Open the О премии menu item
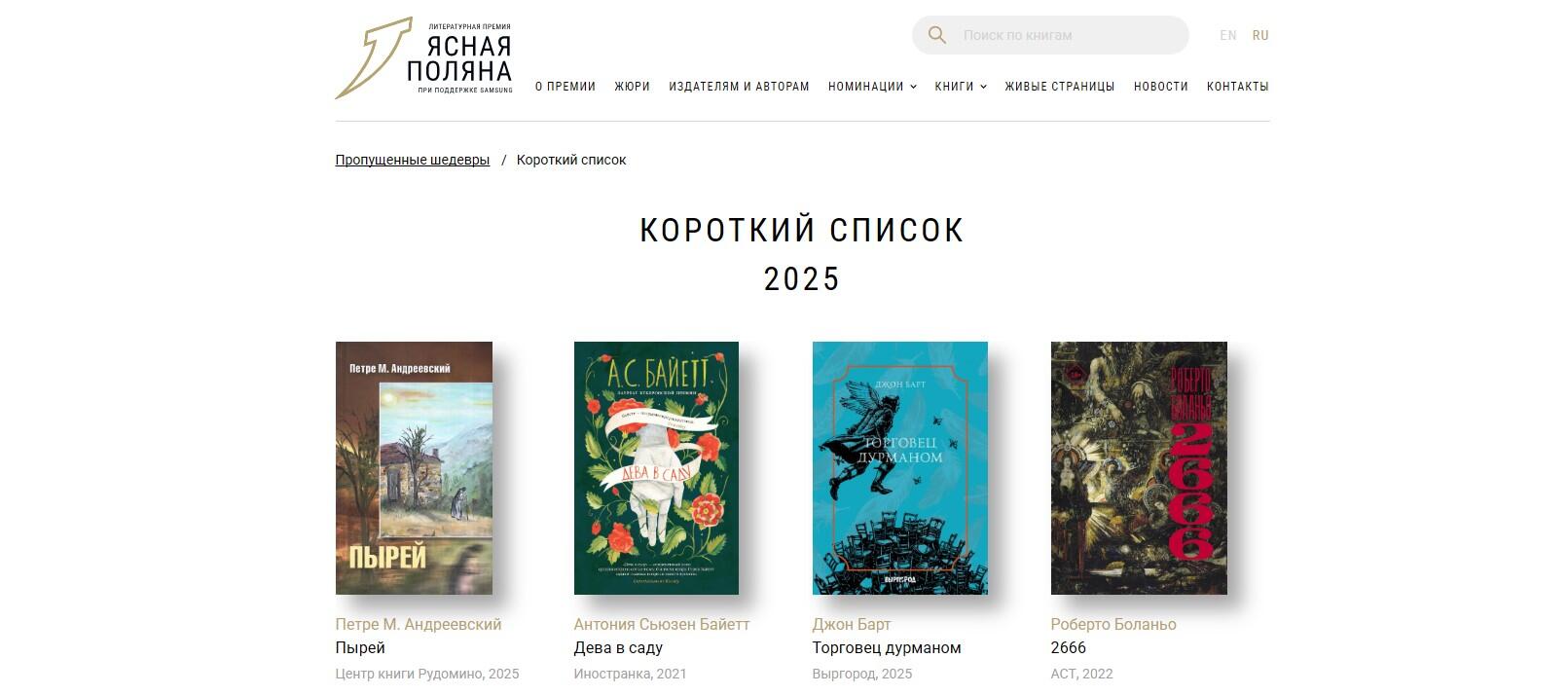The height and width of the screenshot is (695, 1568). 565,87
